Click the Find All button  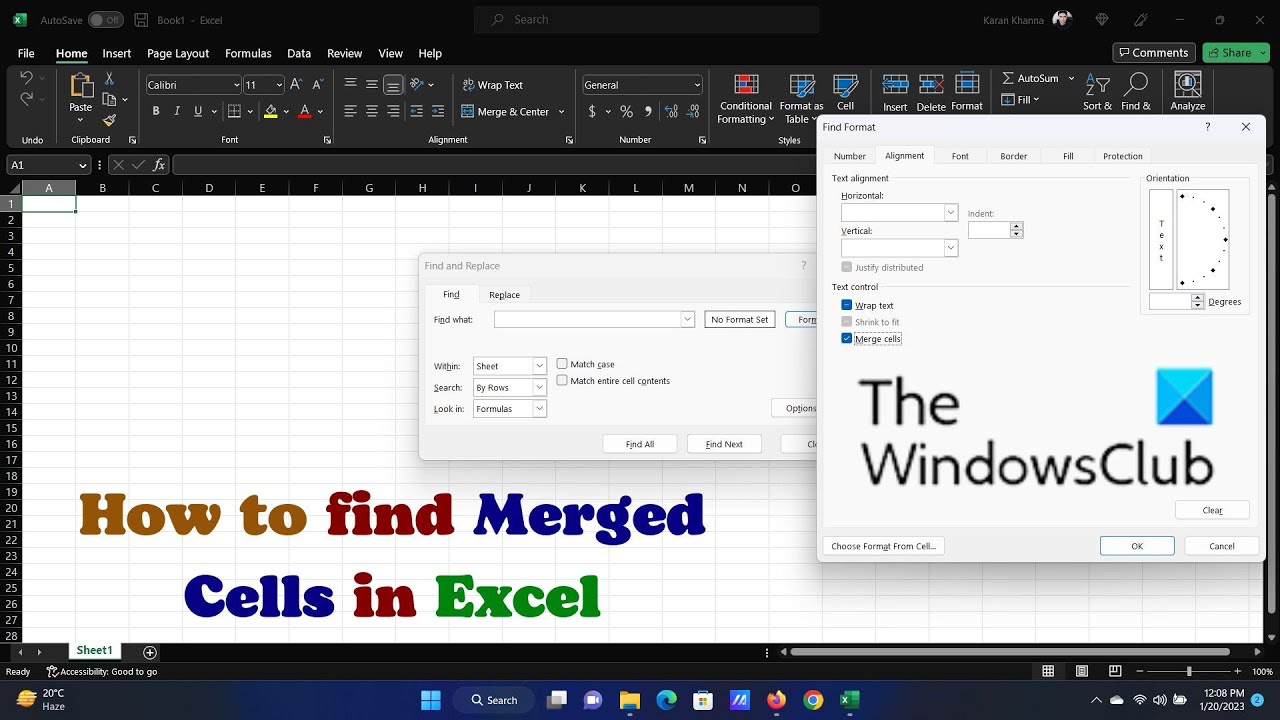pos(640,444)
